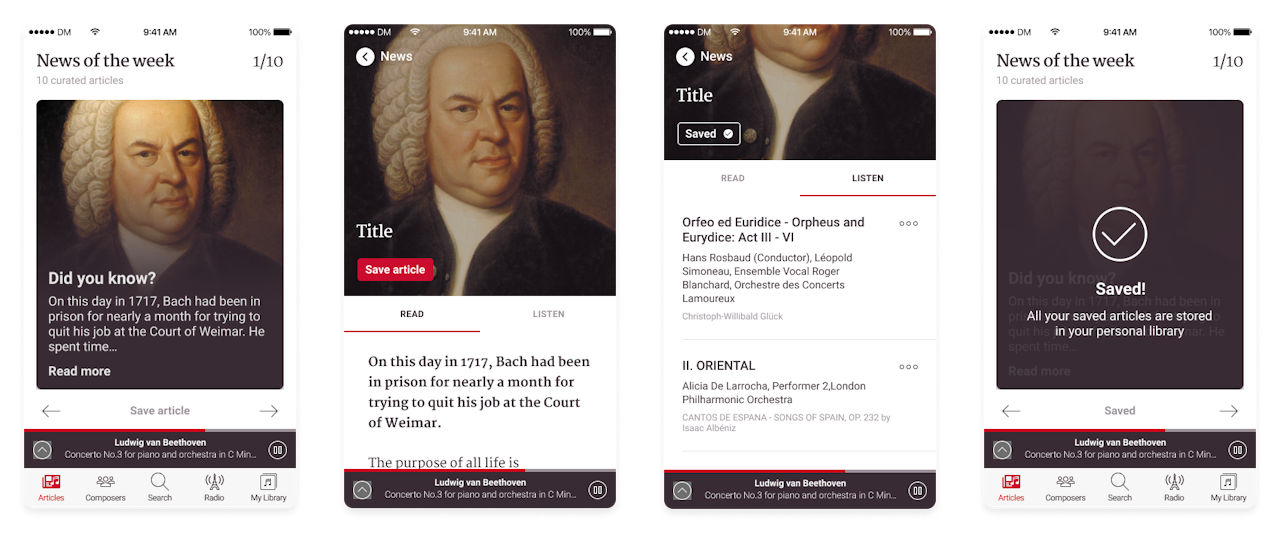Toggle the gray Saved label between the arrows
The height and width of the screenshot is (533, 1280).
(x=1120, y=411)
